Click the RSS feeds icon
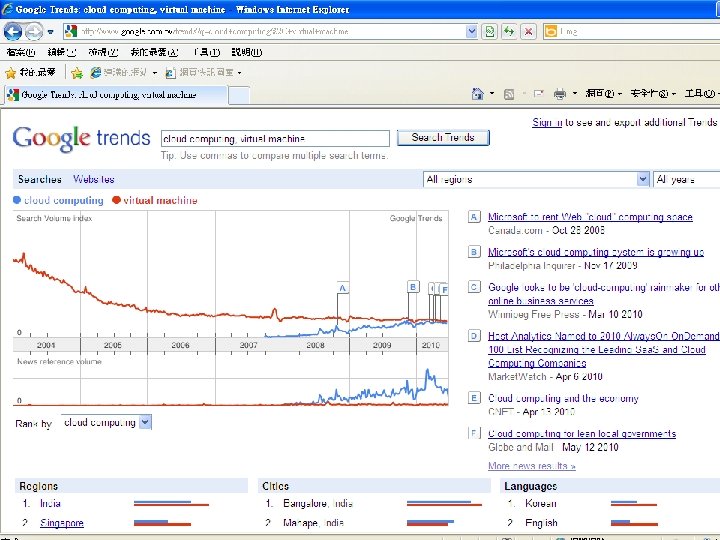 [509, 94]
